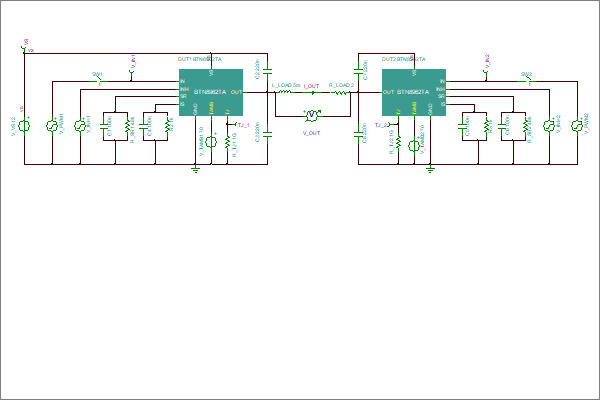Click the DUT1 BTN8962TA label text

[x=200, y=59]
